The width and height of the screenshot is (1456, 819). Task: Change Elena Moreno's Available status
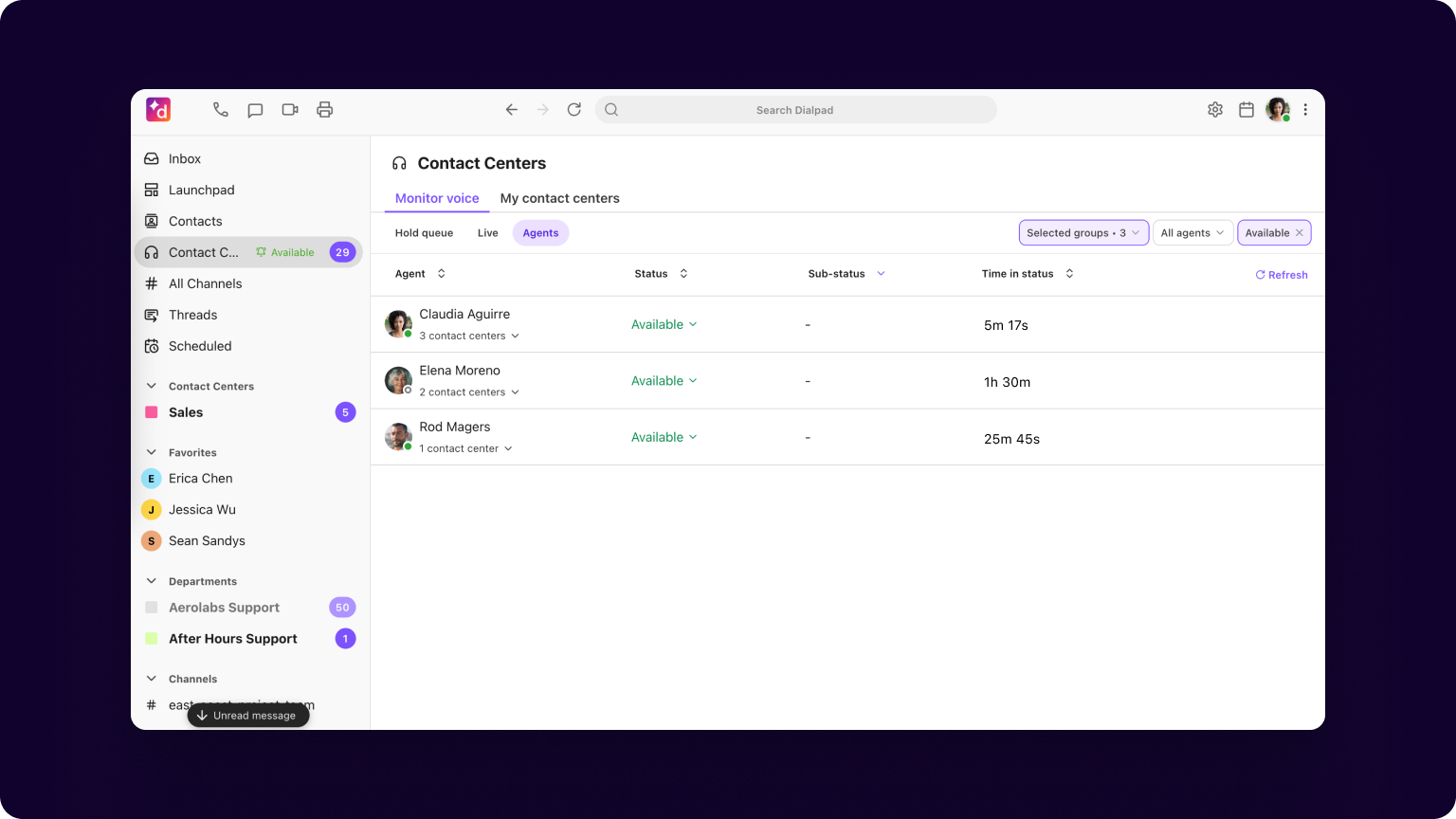point(664,381)
